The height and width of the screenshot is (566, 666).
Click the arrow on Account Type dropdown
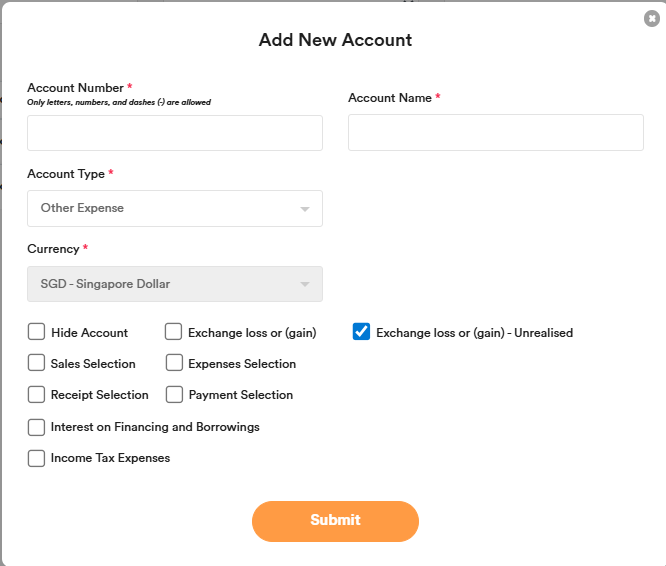point(305,209)
